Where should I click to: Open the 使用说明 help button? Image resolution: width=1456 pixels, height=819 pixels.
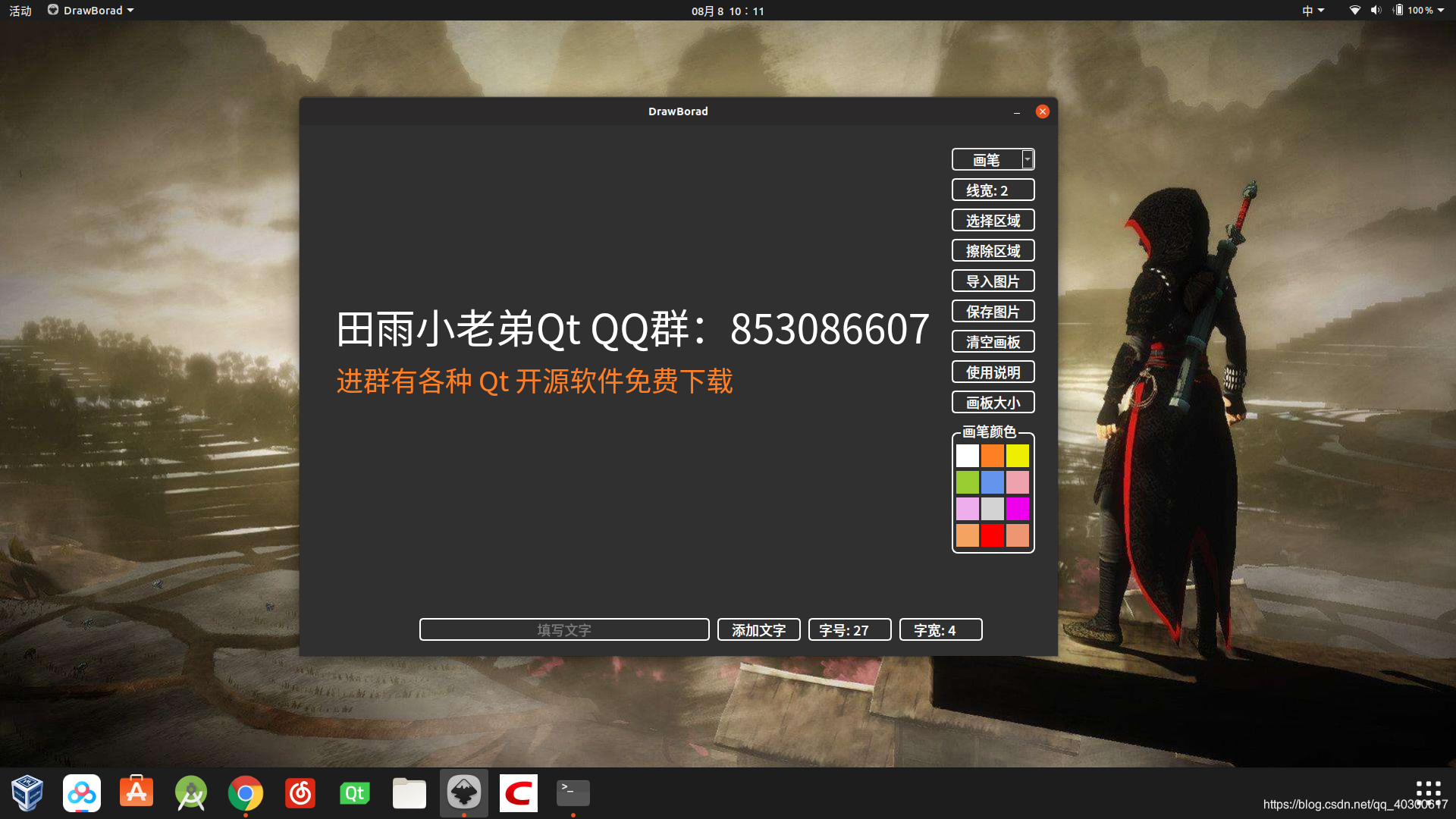click(x=993, y=372)
